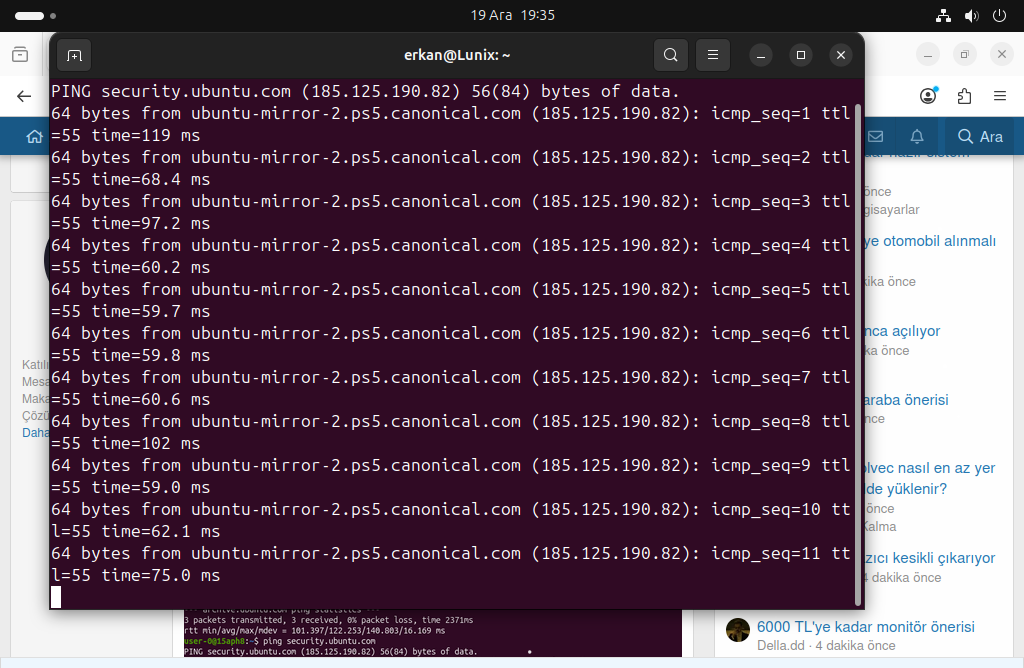Click the time=102 ms value
This screenshot has width=1024, height=668.
pyautogui.click(x=146, y=443)
